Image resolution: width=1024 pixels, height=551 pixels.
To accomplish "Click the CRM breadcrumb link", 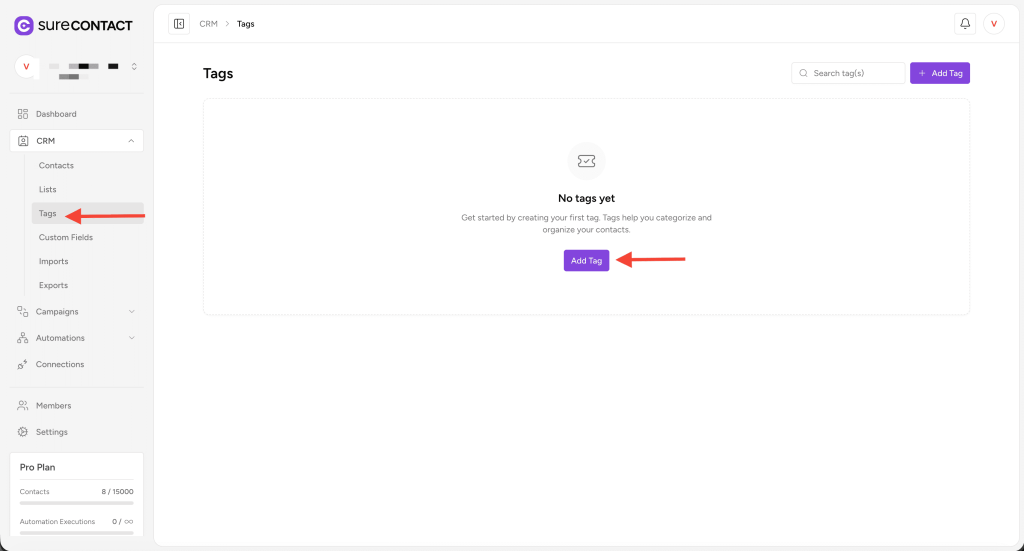I will coord(208,24).
